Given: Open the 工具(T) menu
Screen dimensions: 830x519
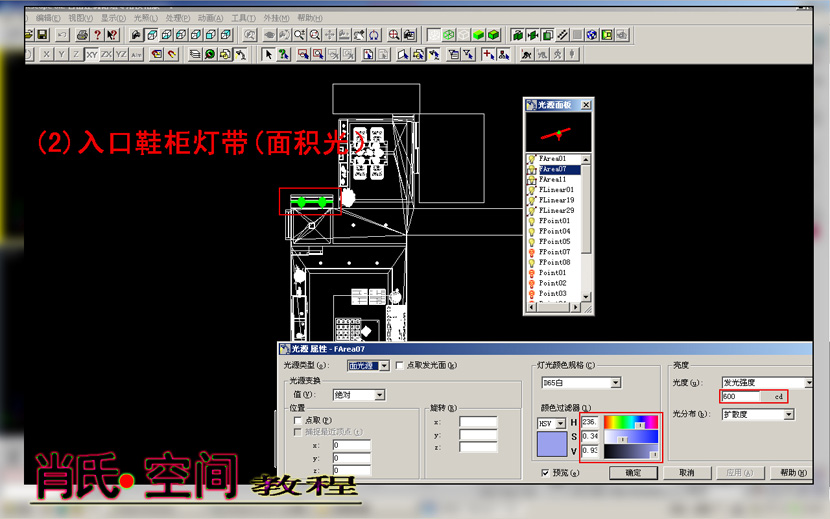Looking at the screenshot, I should tap(243, 18).
